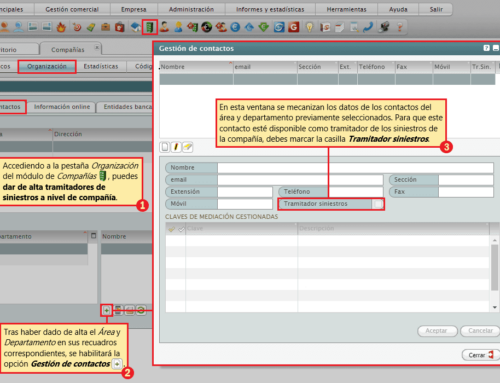Click the Sección input field

click(x=466, y=180)
